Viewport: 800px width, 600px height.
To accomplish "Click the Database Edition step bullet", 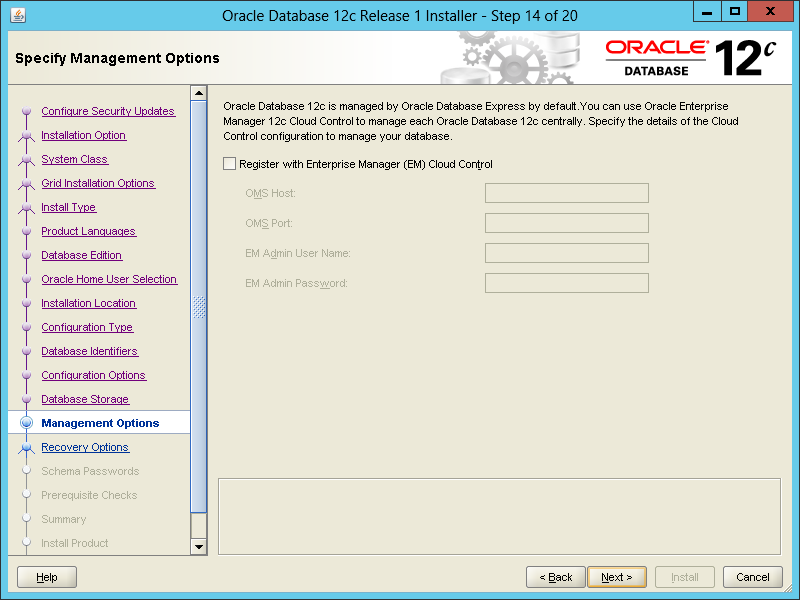I will pos(27,255).
